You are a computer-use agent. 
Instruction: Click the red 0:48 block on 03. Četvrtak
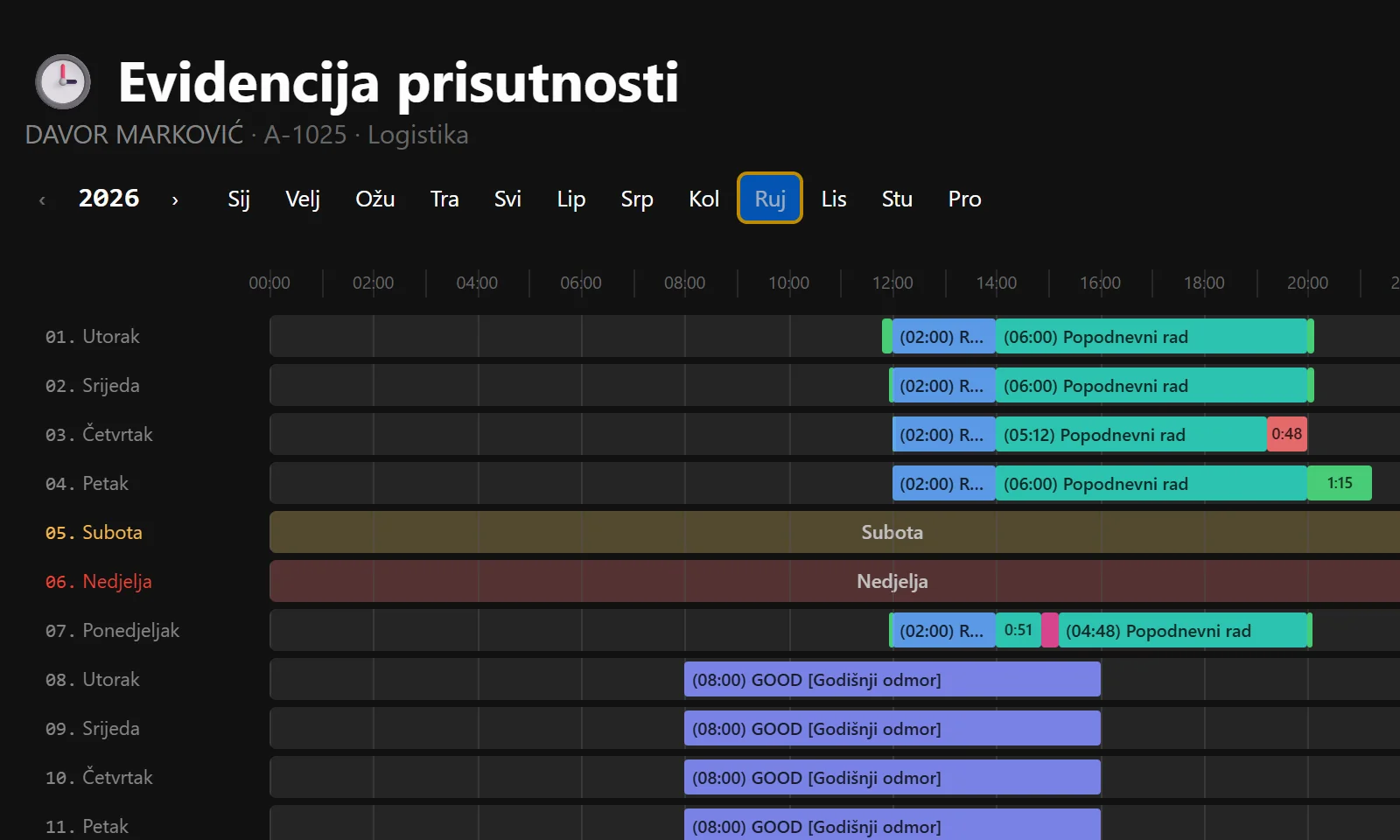point(1287,434)
